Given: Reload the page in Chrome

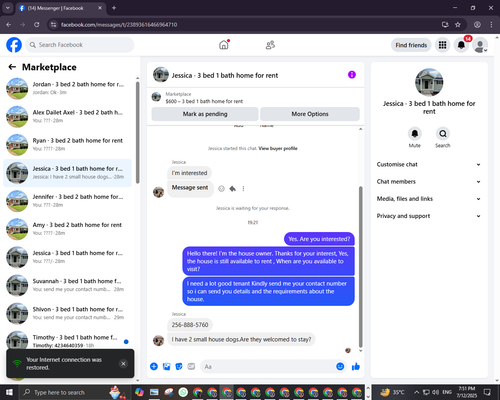Looking at the screenshot, I should coord(37,25).
